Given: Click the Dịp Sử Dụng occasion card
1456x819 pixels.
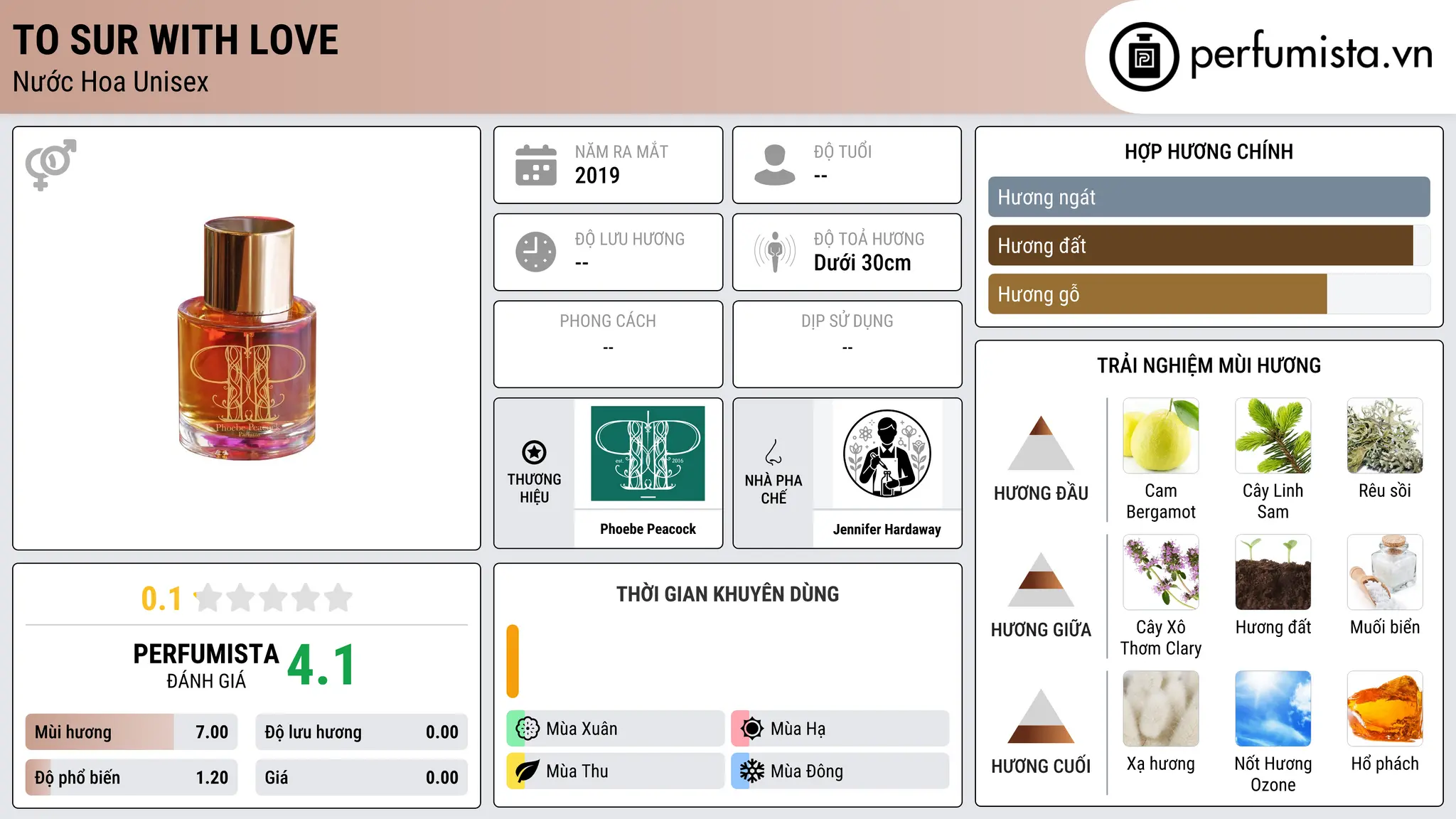Looking at the screenshot, I should [x=847, y=344].
